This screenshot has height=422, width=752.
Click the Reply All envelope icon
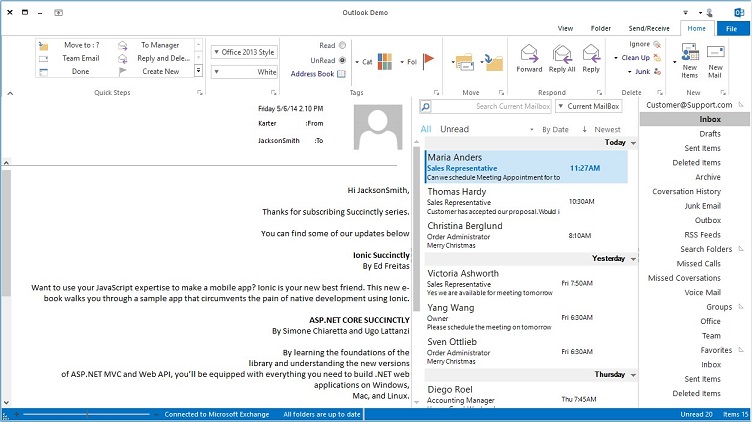(562, 54)
